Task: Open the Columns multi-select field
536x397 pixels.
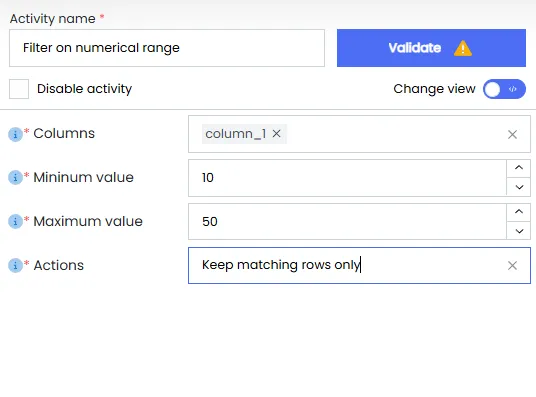Action: (359, 134)
